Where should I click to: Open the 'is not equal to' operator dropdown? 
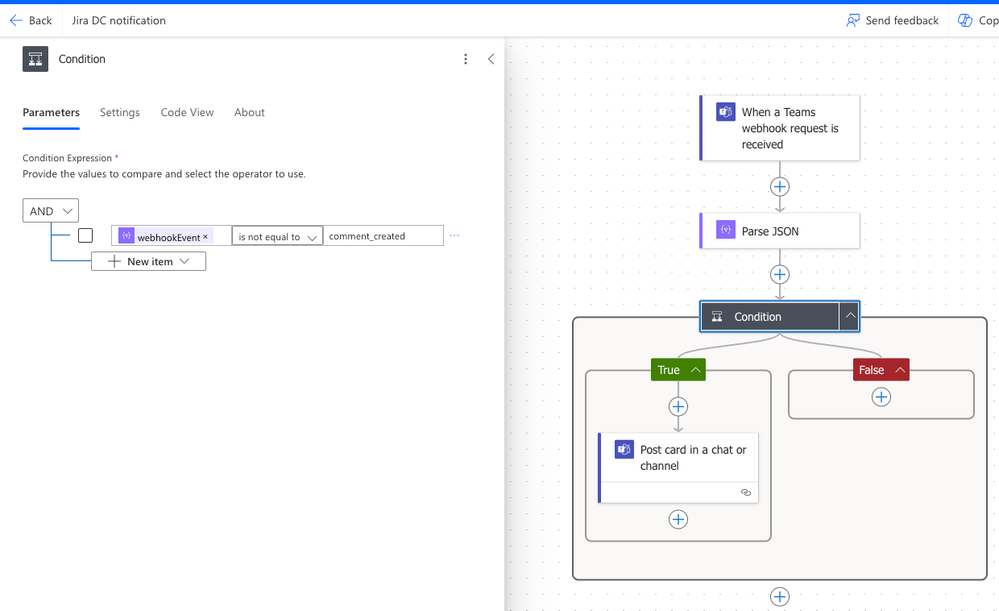[x=277, y=236]
